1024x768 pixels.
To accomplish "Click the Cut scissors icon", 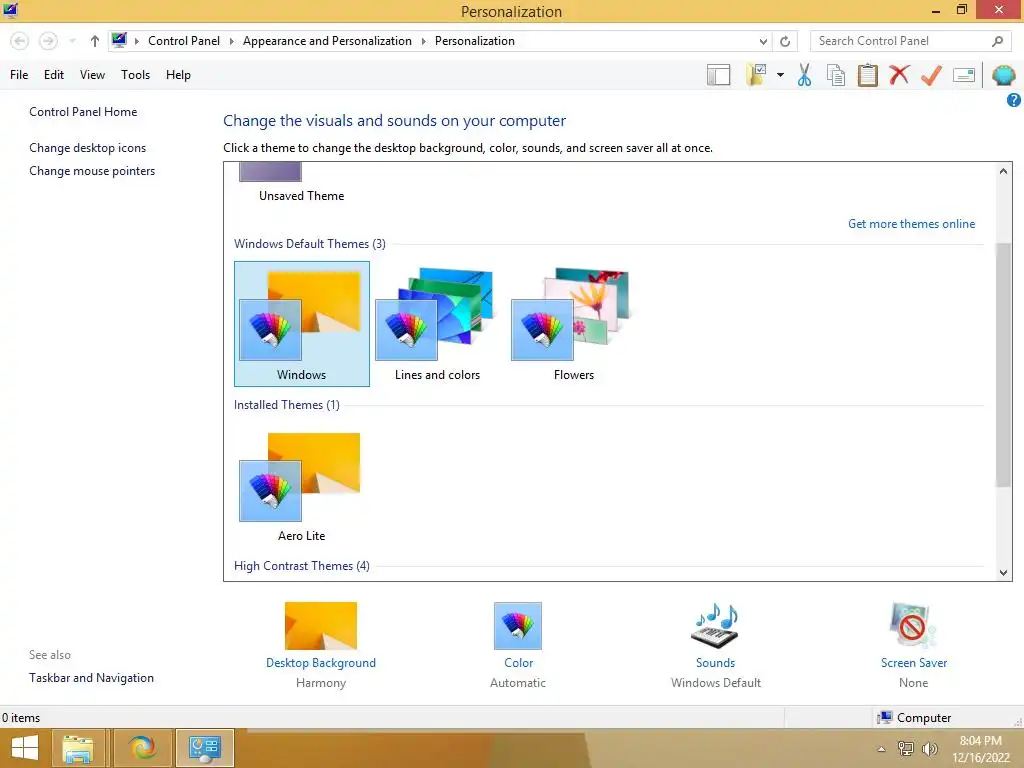I will click(x=805, y=75).
